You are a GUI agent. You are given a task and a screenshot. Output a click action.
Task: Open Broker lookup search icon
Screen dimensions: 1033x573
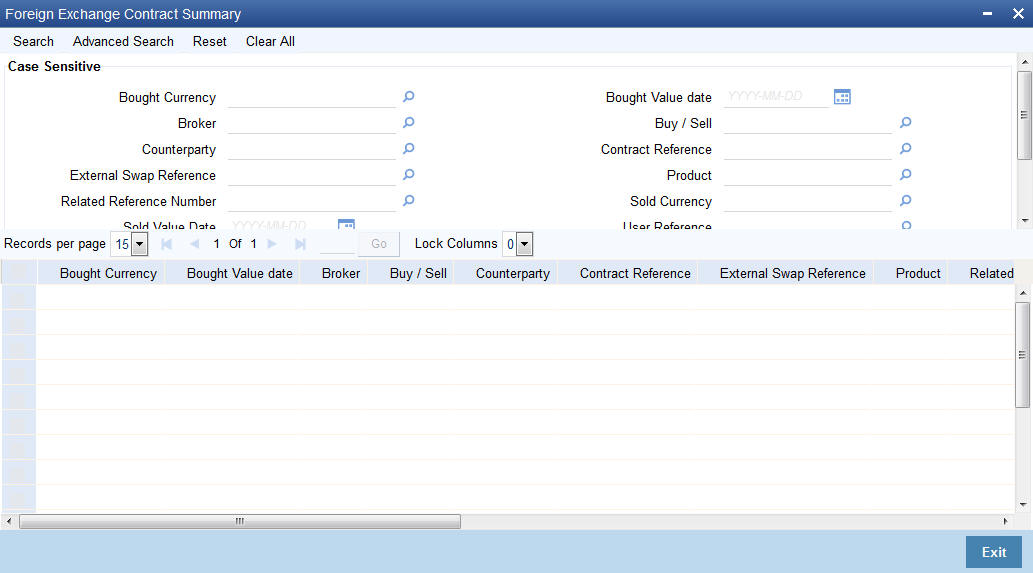pyautogui.click(x=408, y=123)
